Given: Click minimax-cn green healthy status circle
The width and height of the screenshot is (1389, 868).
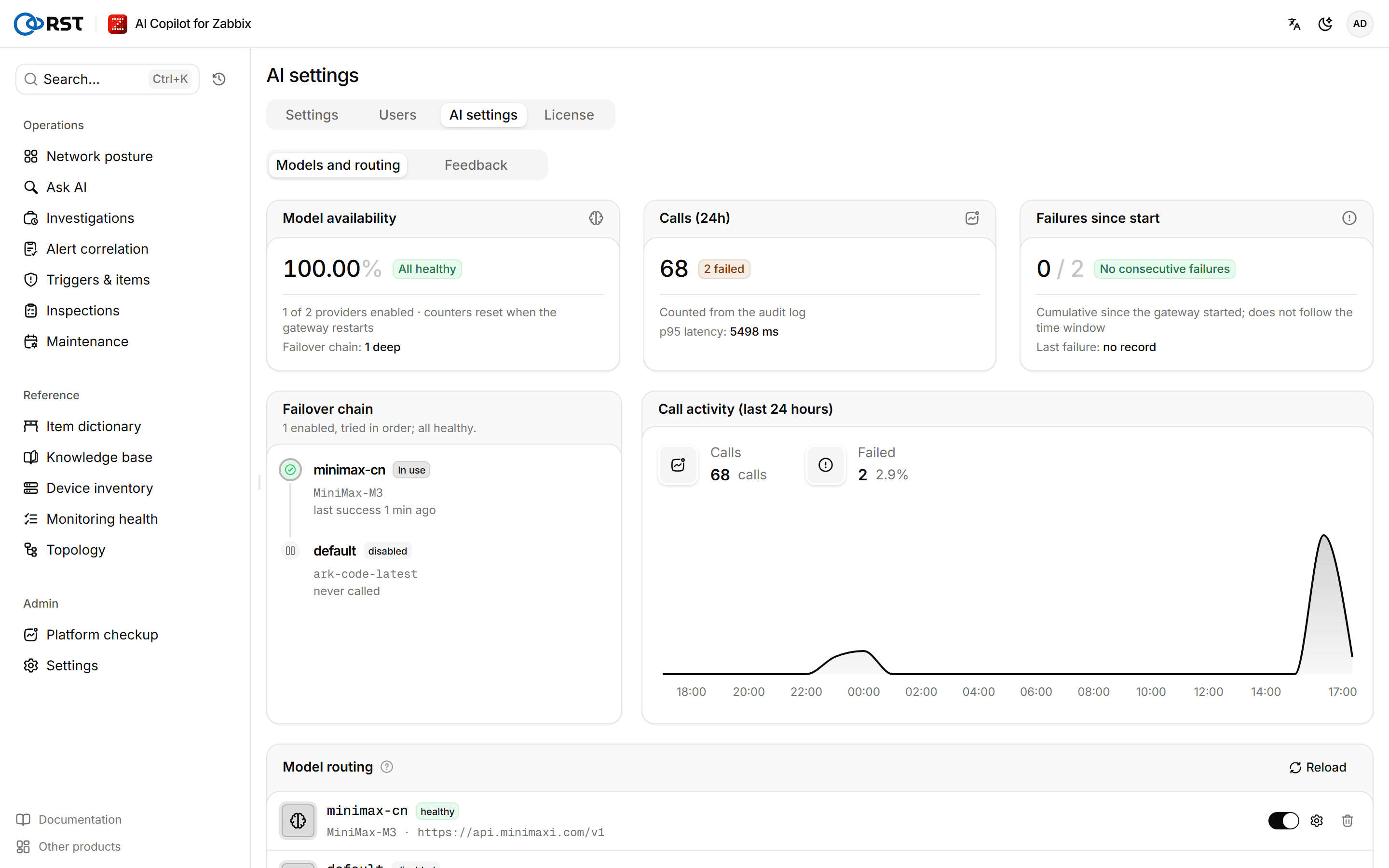Looking at the screenshot, I should point(290,470).
